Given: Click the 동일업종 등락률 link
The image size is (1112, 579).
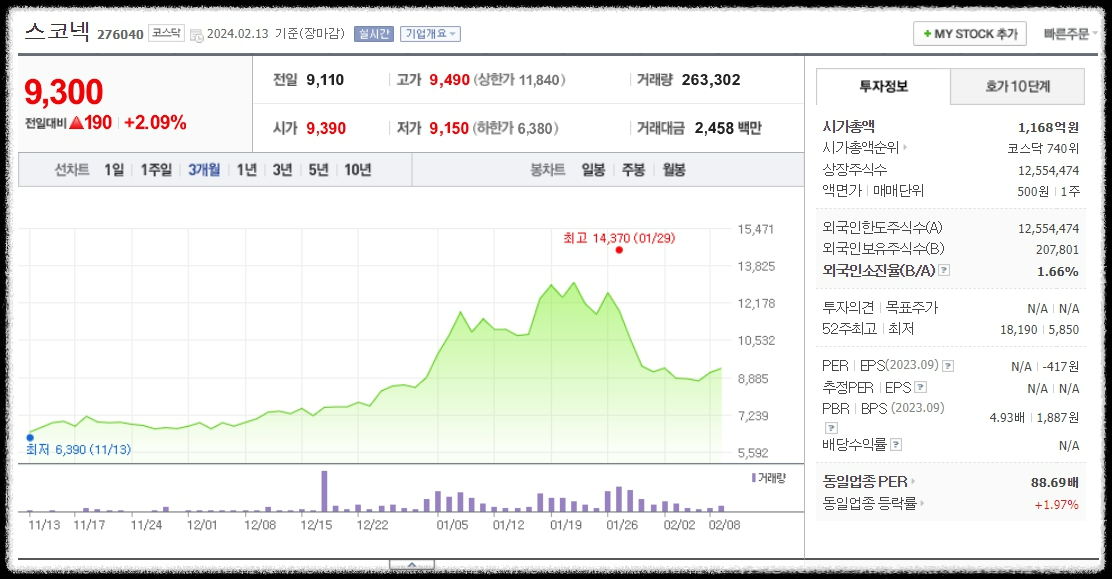Looking at the screenshot, I should pos(869,504).
